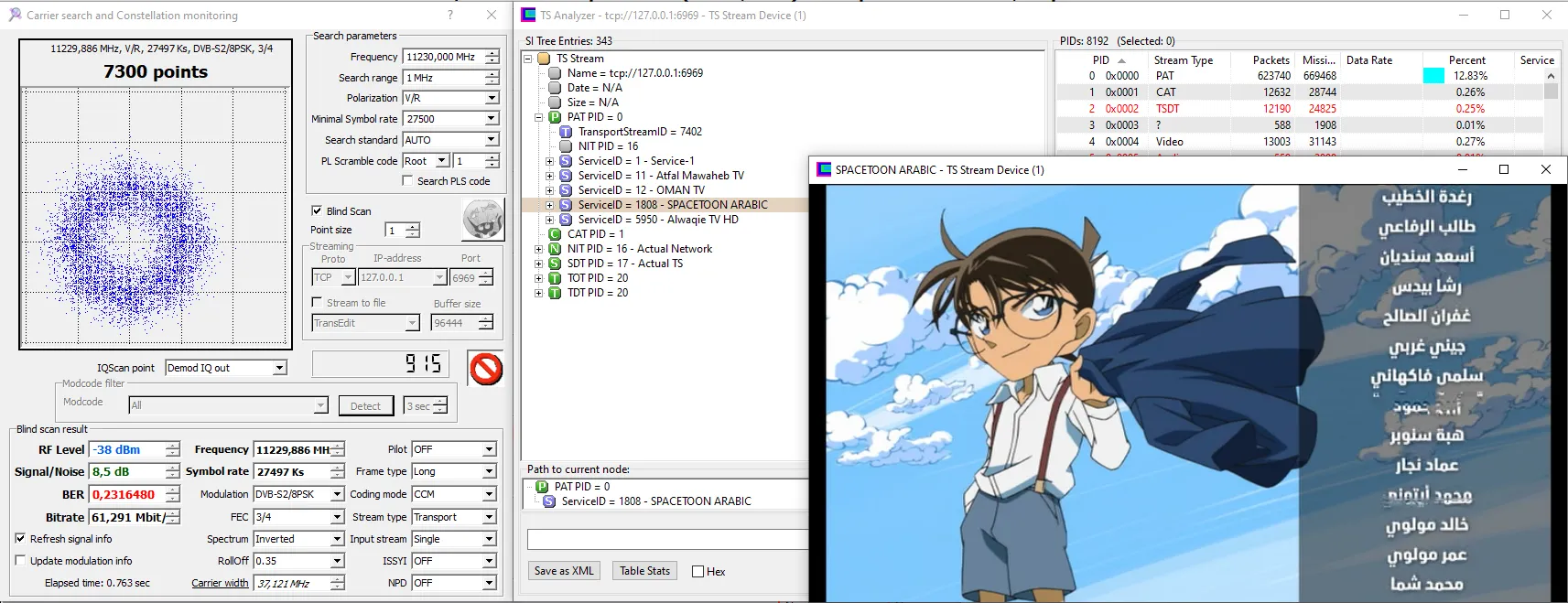Click the PAT PID green node icon
1568x603 pixels.
555,117
